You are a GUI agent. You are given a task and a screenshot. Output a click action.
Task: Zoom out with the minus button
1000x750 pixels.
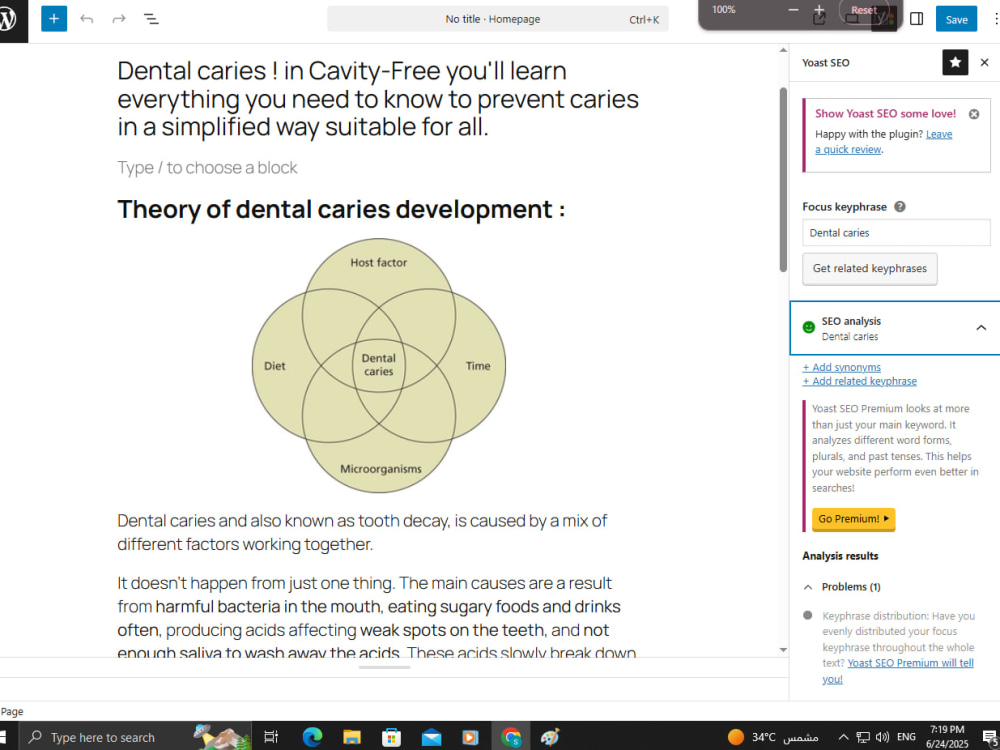click(x=793, y=10)
